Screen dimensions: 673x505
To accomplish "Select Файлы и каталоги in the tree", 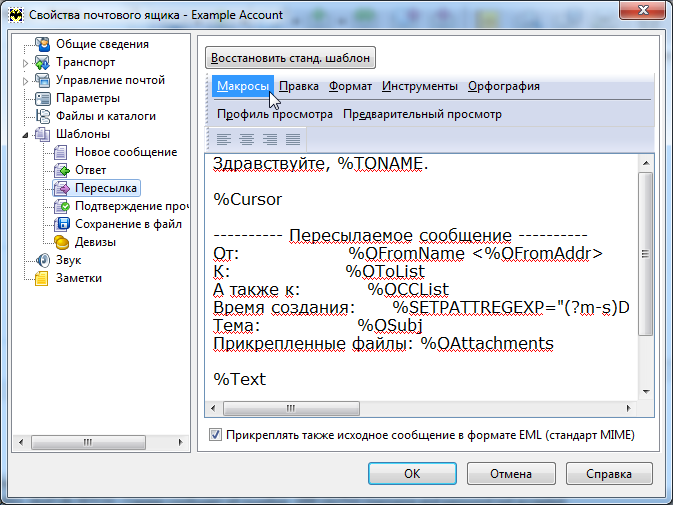I will pyautogui.click(x=106, y=116).
